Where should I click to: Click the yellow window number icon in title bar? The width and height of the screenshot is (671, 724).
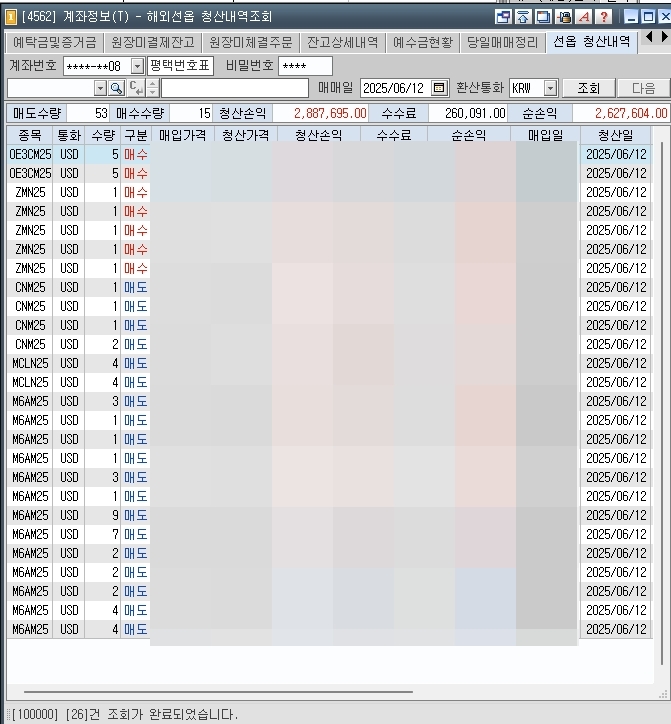coord(11,17)
